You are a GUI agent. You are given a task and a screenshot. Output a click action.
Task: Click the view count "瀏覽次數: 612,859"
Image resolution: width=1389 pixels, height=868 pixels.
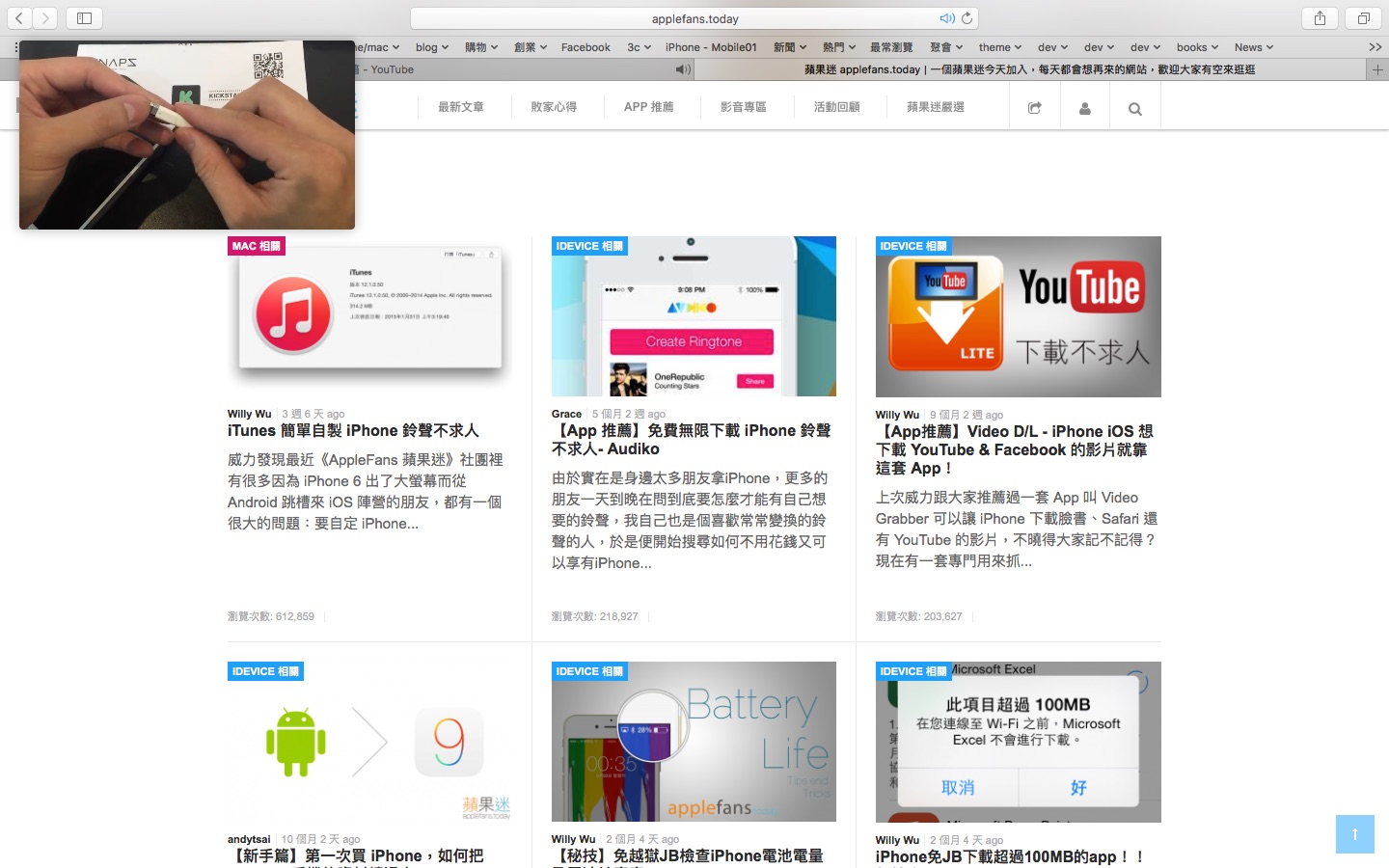coord(271,616)
